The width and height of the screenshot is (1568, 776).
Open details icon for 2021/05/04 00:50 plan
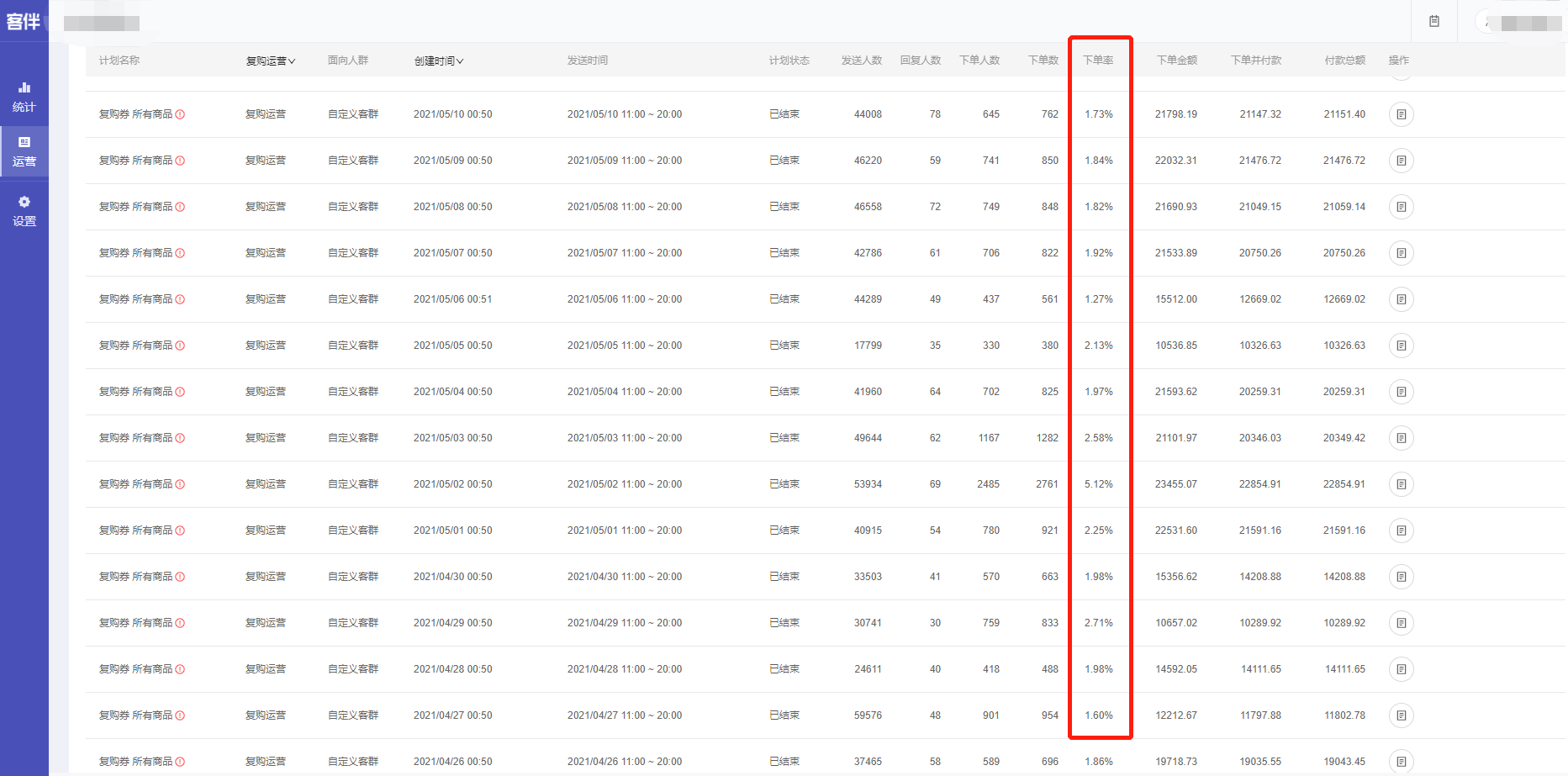click(x=1401, y=392)
